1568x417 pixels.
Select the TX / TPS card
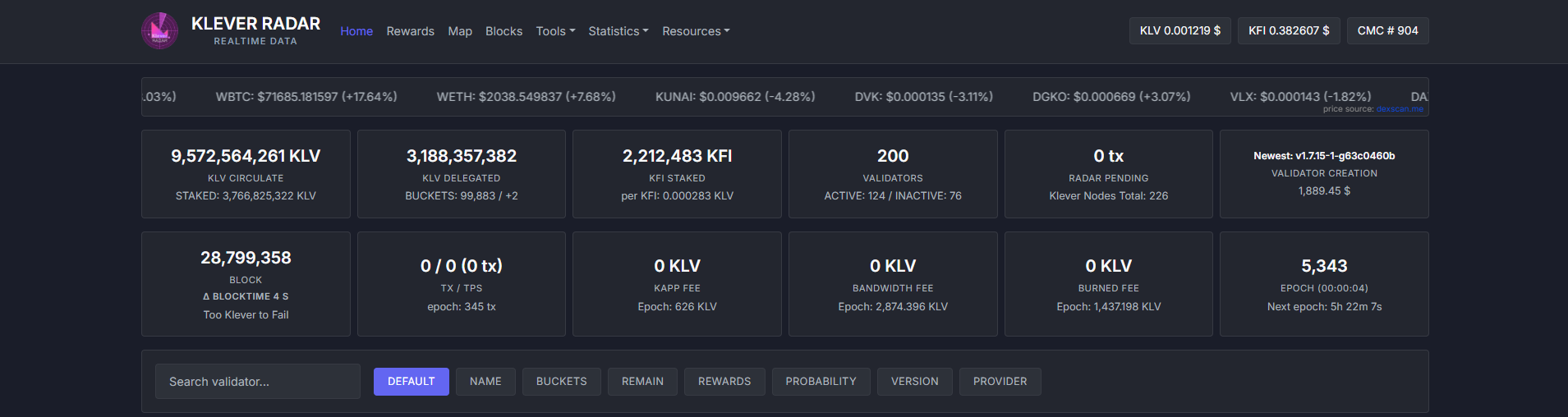pos(462,284)
